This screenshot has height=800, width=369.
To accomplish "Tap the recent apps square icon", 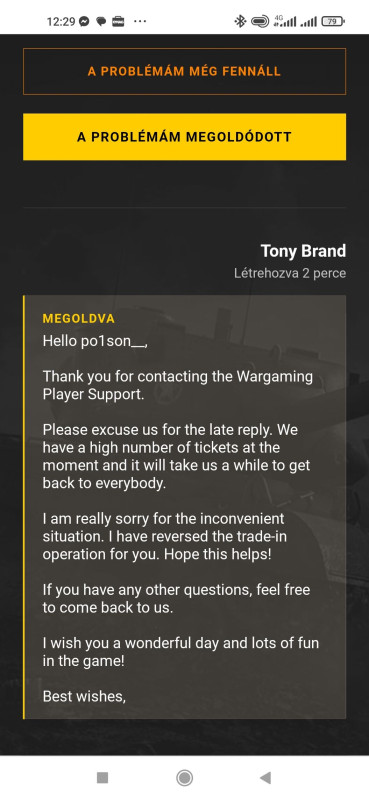I will (103, 778).
